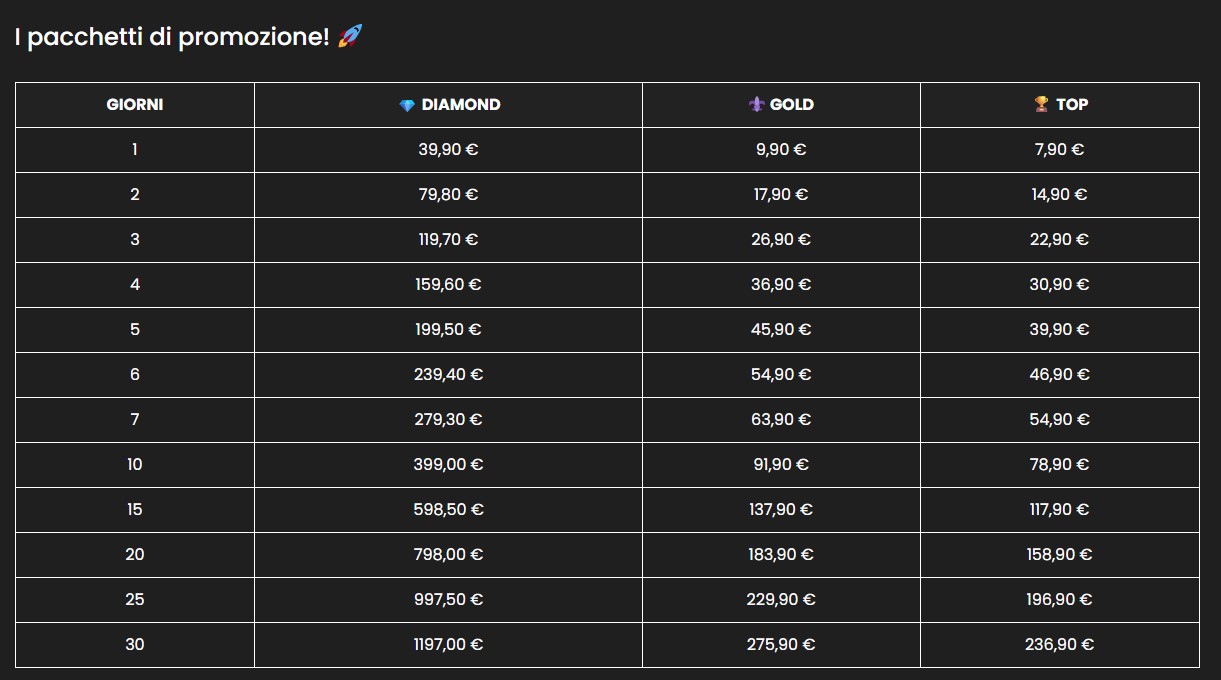
Task: Click the 1197,00 € Diamond price
Action: (448, 645)
